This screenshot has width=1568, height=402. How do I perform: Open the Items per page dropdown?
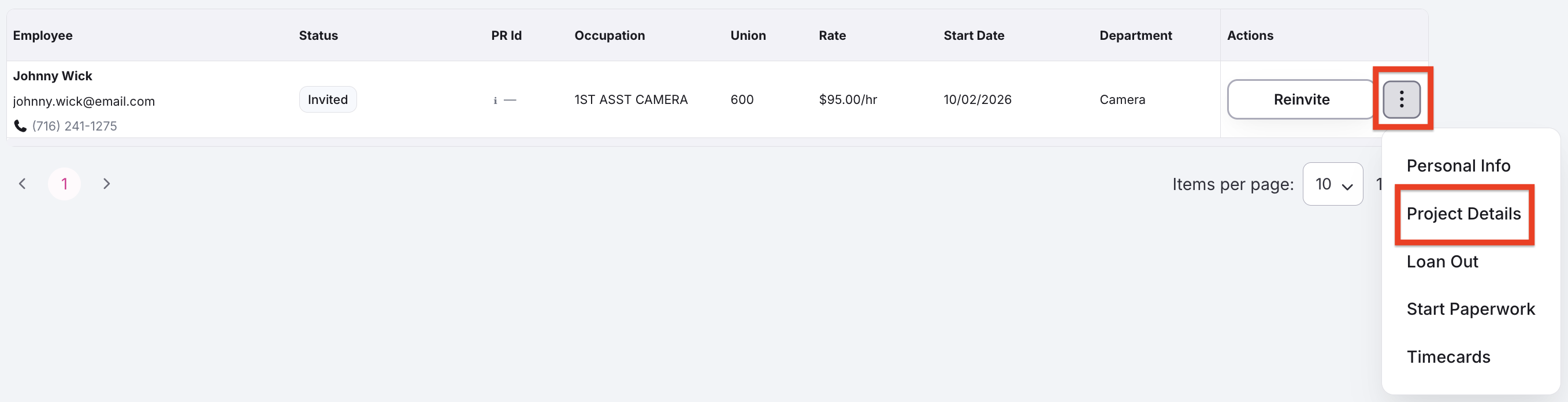tap(1332, 184)
